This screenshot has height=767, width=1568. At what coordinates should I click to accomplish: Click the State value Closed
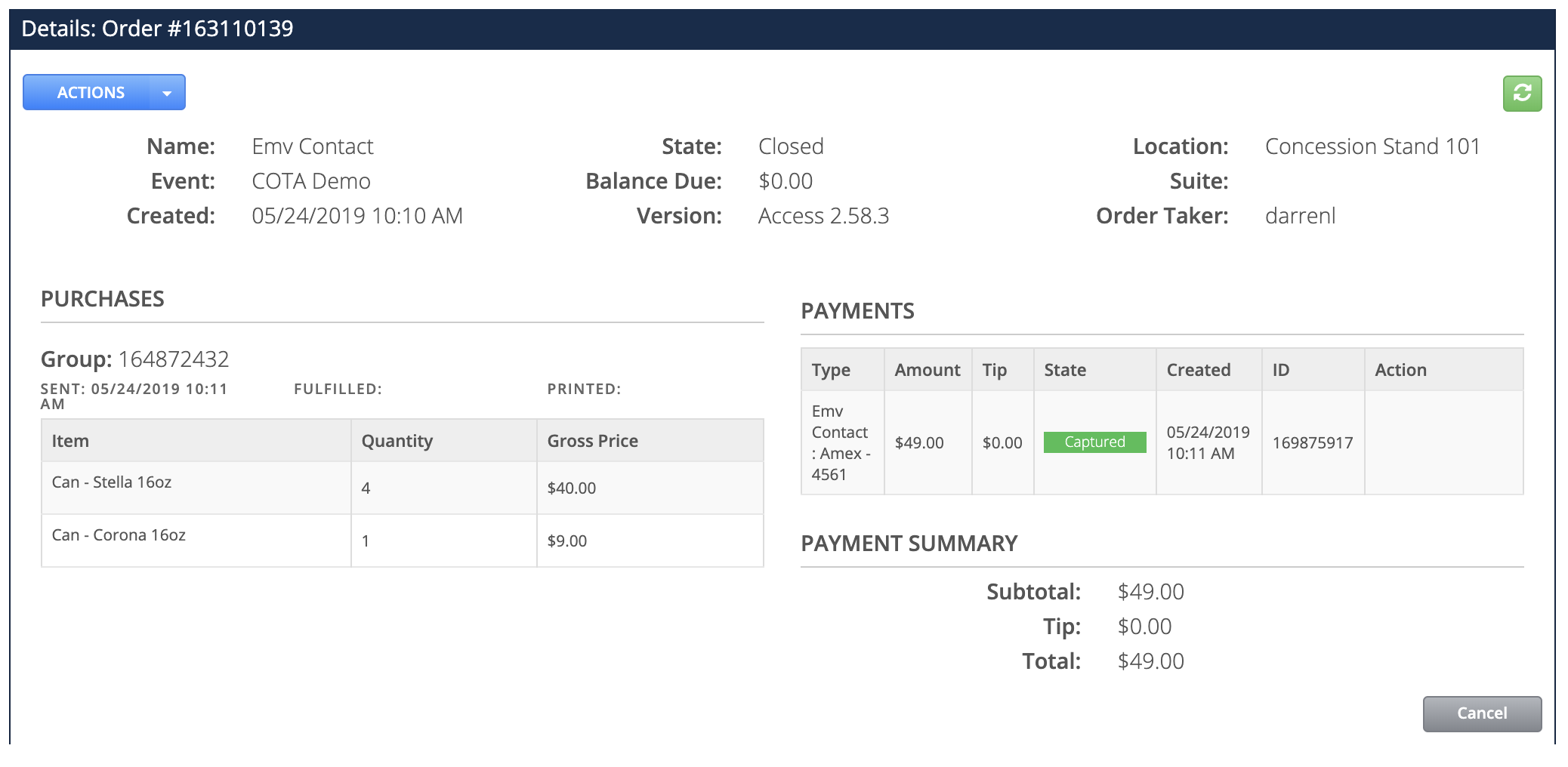(x=791, y=146)
